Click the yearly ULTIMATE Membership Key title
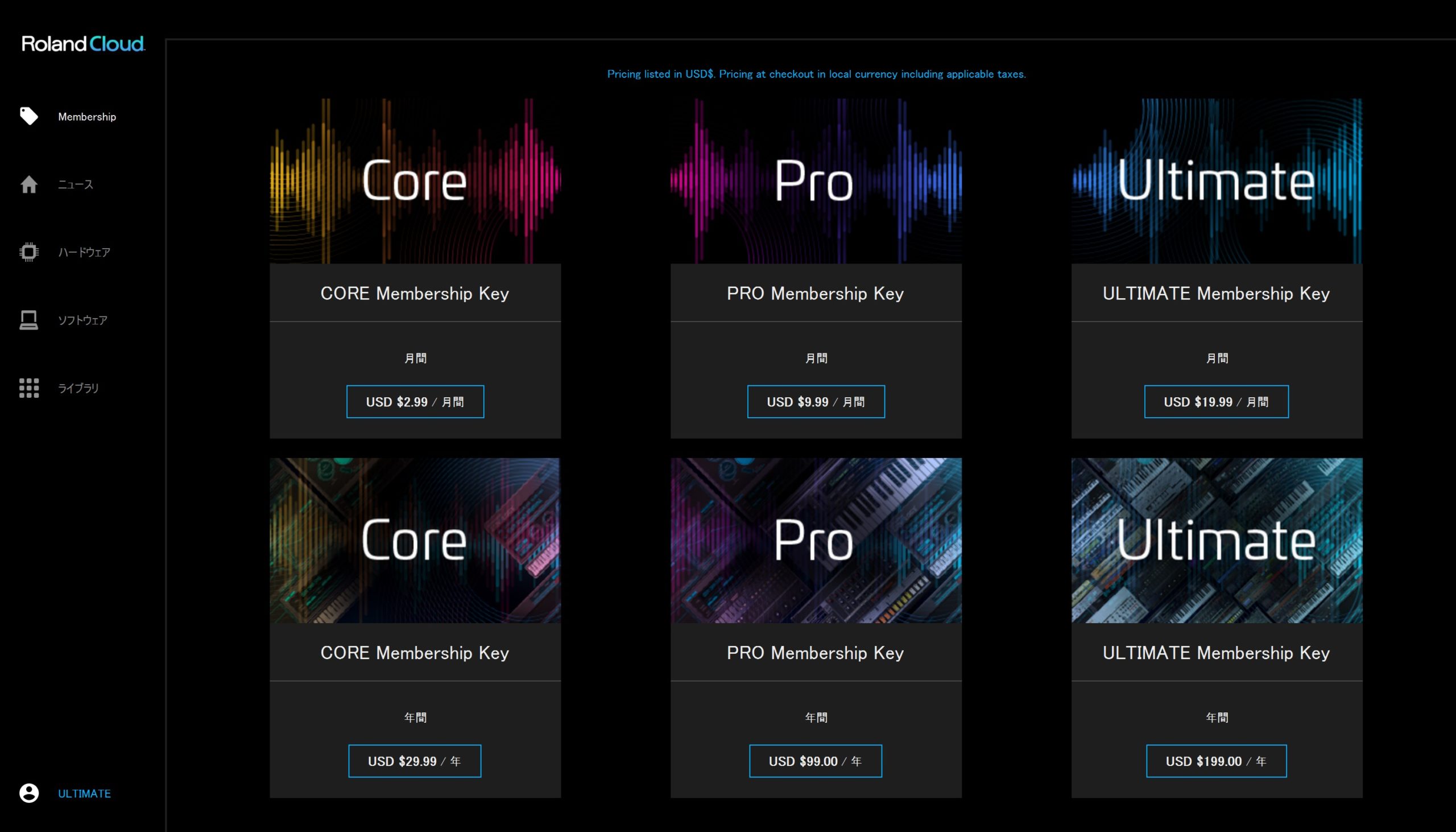 tap(1216, 653)
